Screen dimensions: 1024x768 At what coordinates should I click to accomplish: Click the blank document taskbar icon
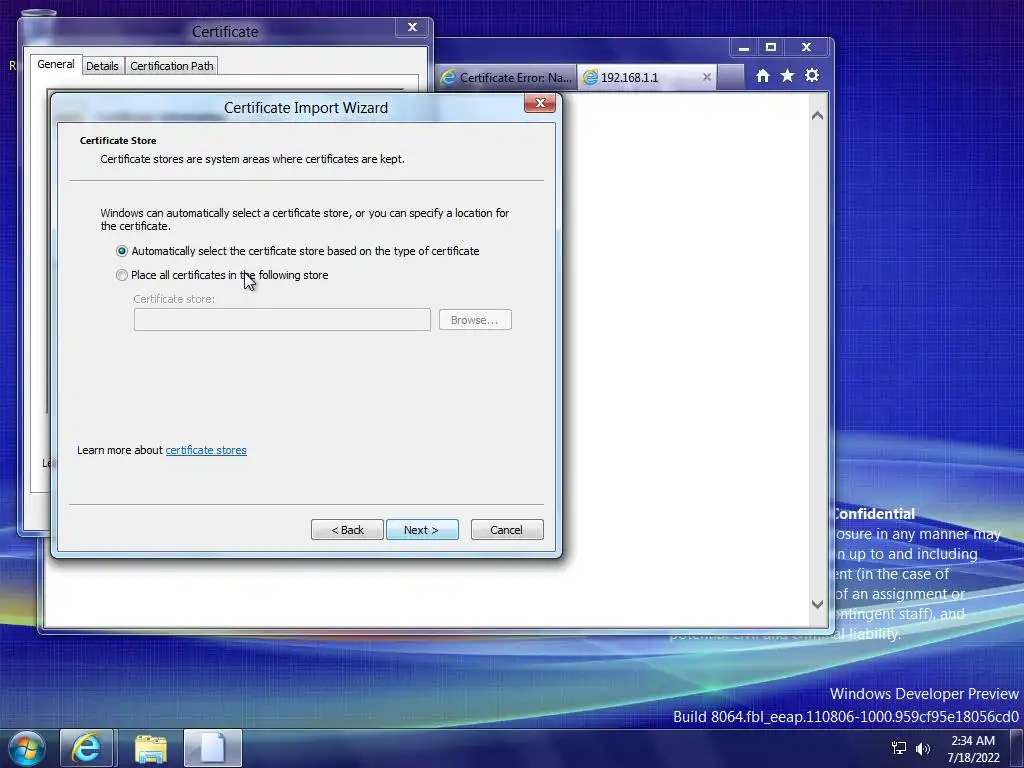(213, 748)
